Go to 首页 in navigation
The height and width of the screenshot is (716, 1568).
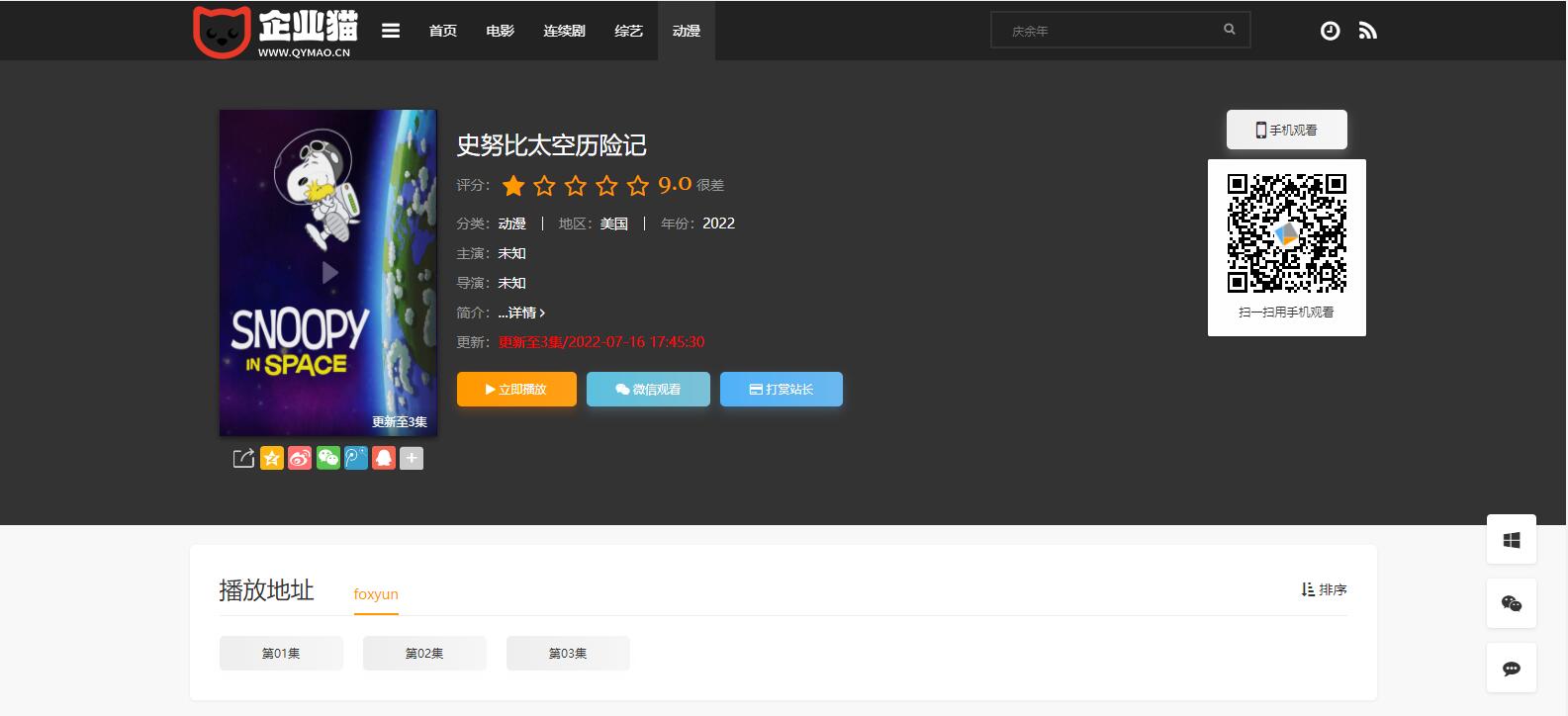[x=443, y=31]
